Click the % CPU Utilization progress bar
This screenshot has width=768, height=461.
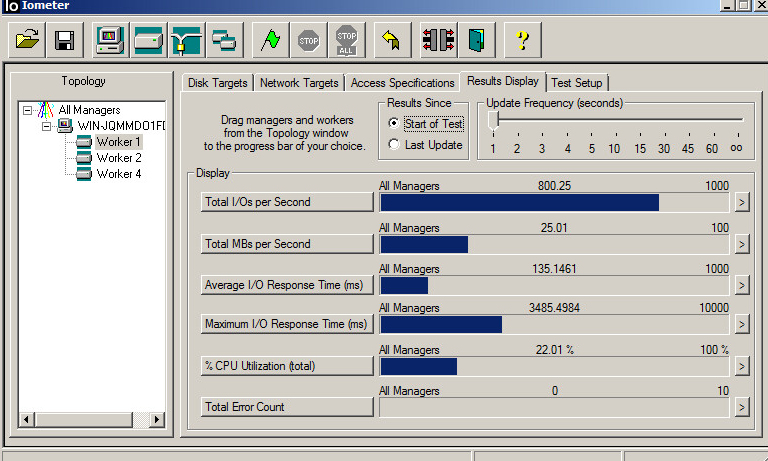(x=554, y=366)
